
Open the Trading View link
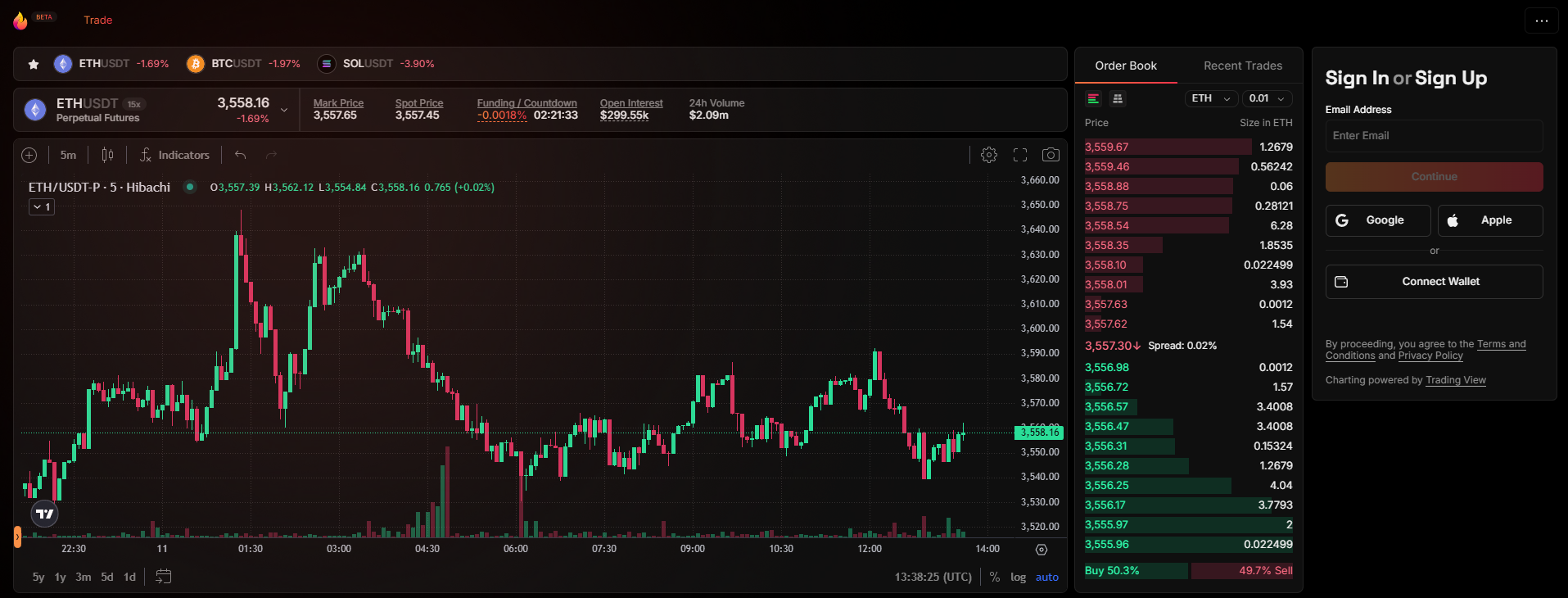click(1456, 380)
